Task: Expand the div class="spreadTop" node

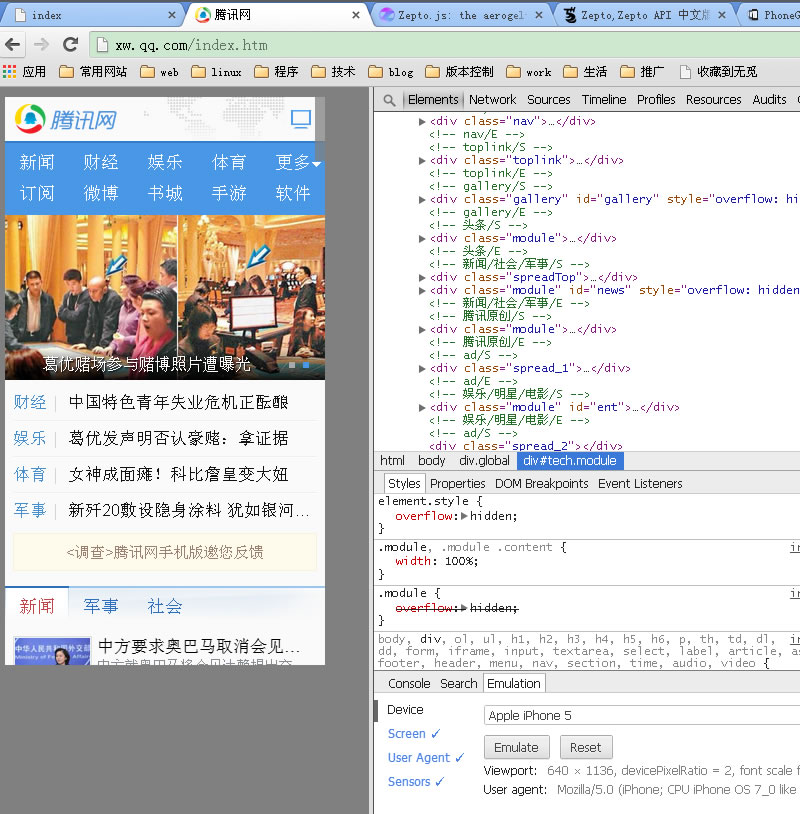Action: 422,277
